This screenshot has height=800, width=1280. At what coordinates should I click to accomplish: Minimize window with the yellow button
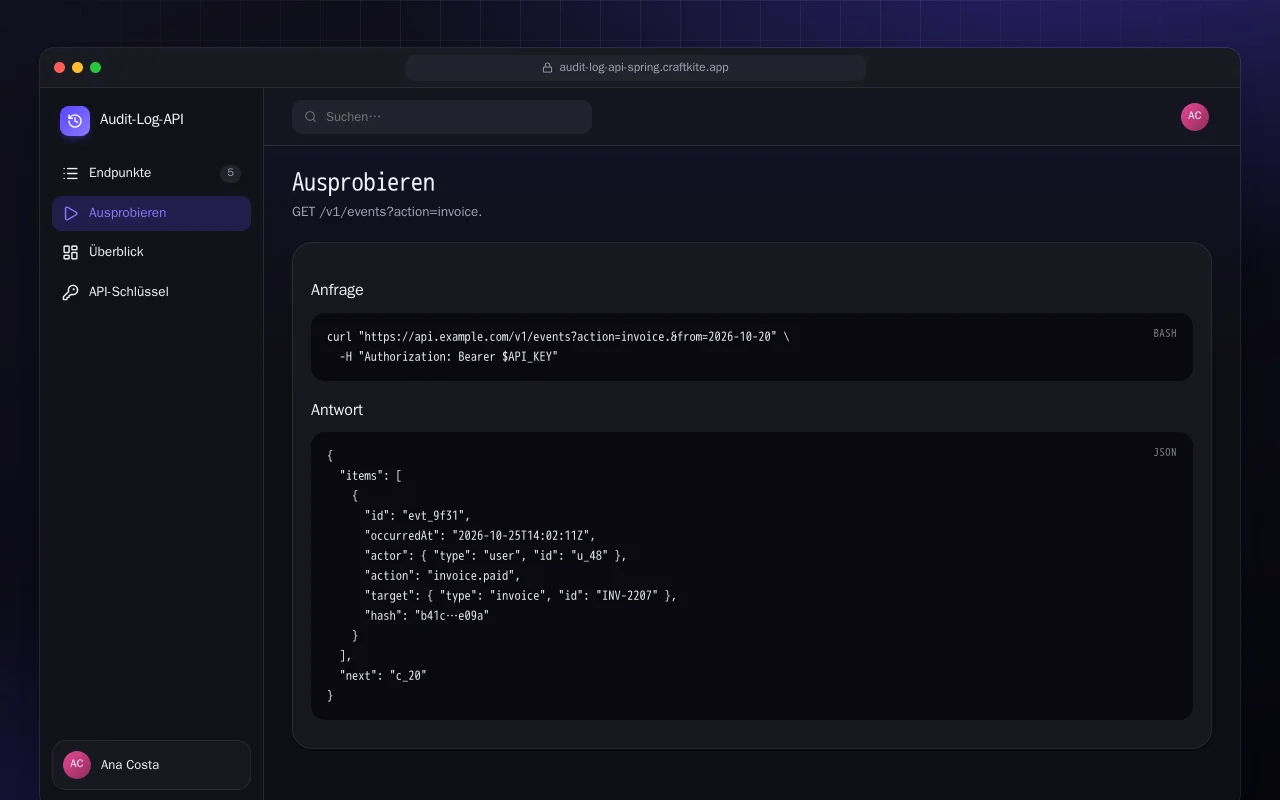coord(77,68)
